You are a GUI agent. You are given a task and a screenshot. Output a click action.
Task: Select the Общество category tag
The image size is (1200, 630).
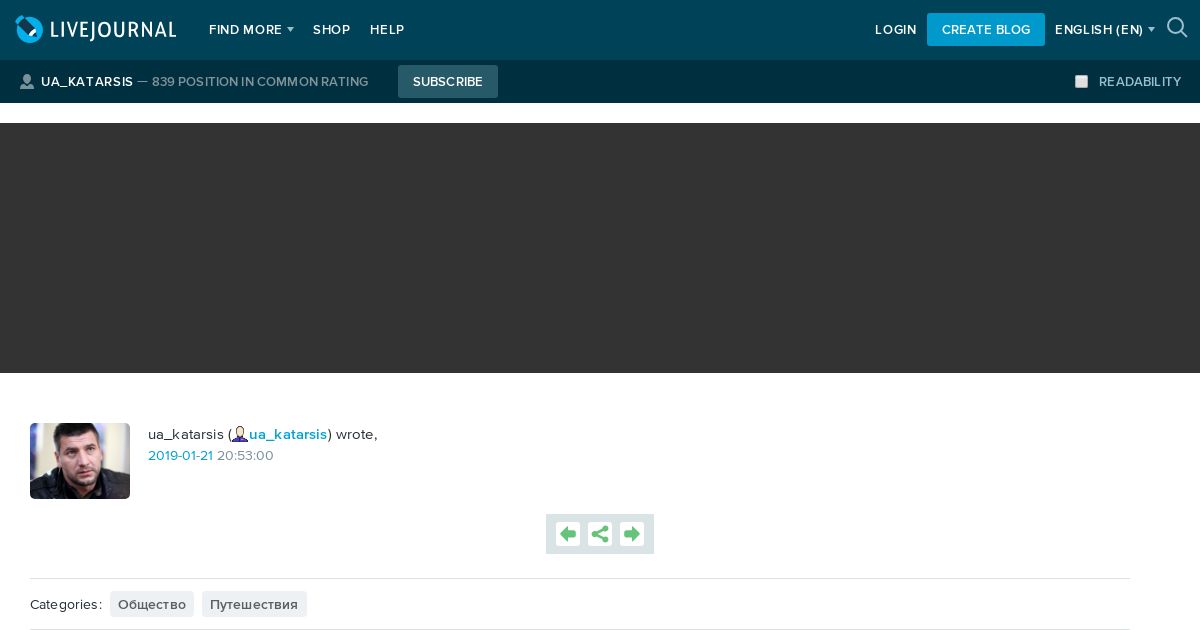click(152, 604)
